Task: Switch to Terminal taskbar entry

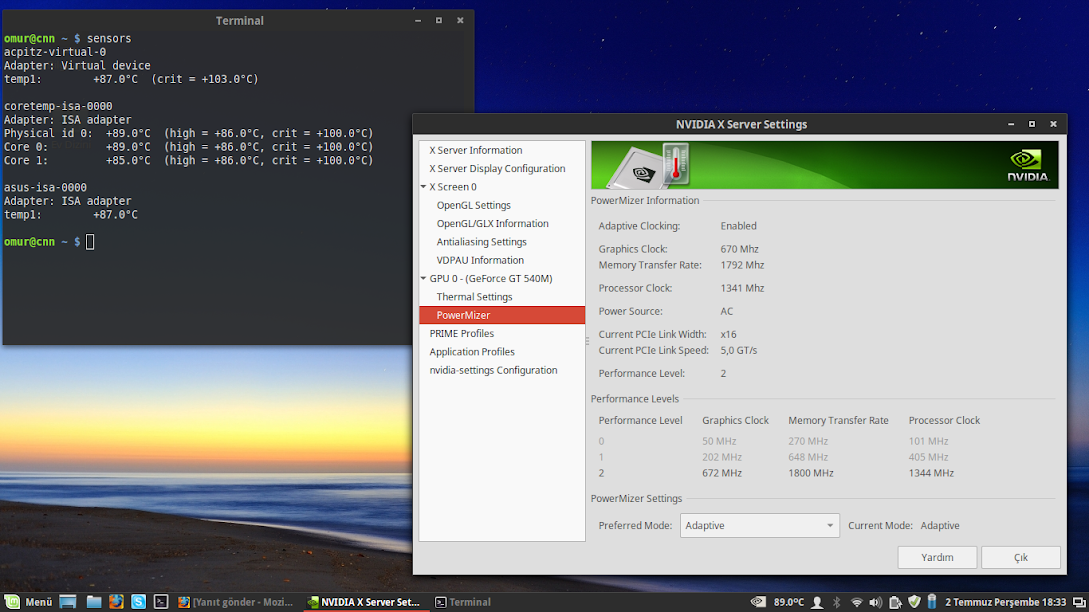Action: point(463,602)
